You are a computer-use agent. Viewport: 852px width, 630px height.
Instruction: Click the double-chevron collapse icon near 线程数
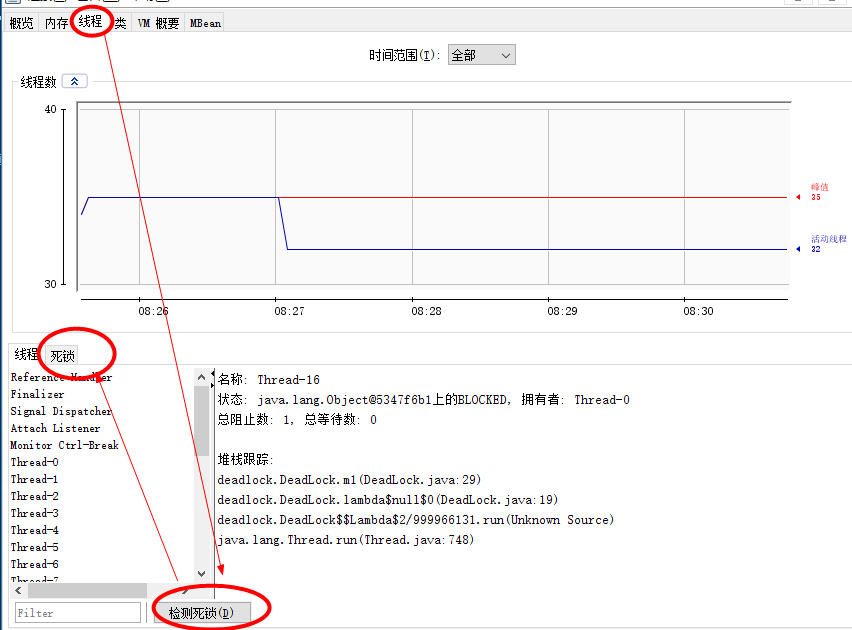point(74,81)
